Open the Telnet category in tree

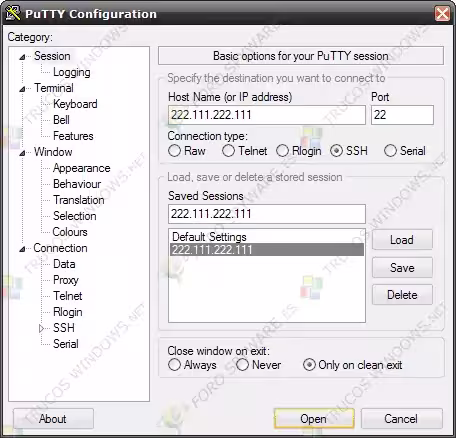pos(68,296)
